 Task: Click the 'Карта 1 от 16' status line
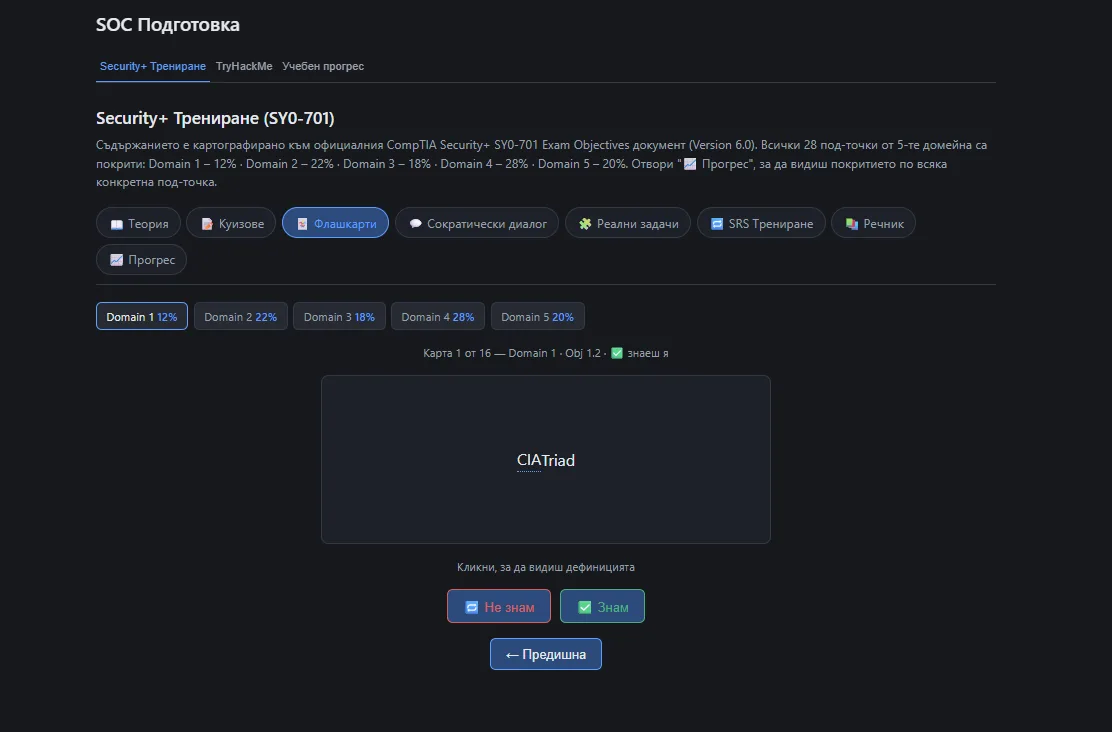pyautogui.click(x=545, y=353)
